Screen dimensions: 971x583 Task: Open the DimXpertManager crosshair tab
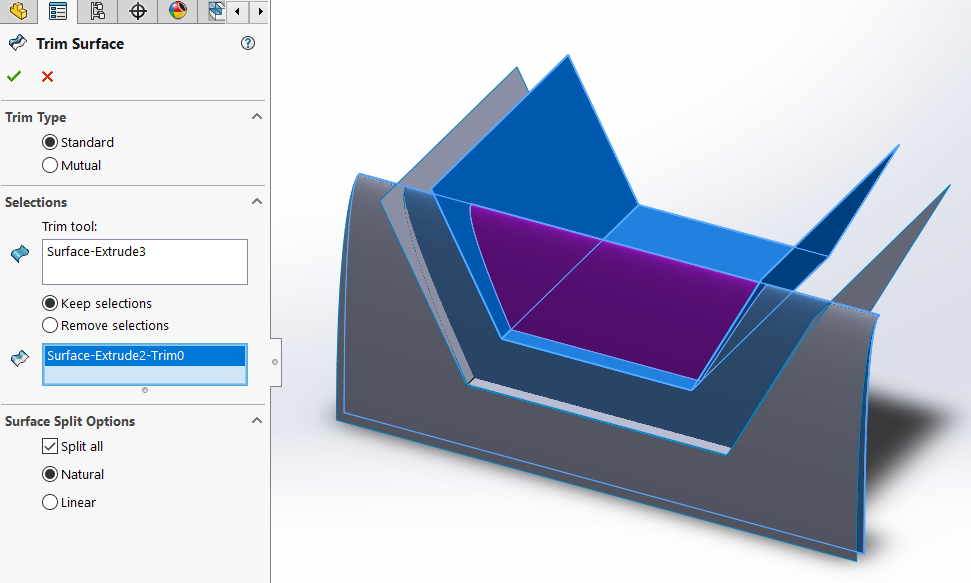point(137,11)
